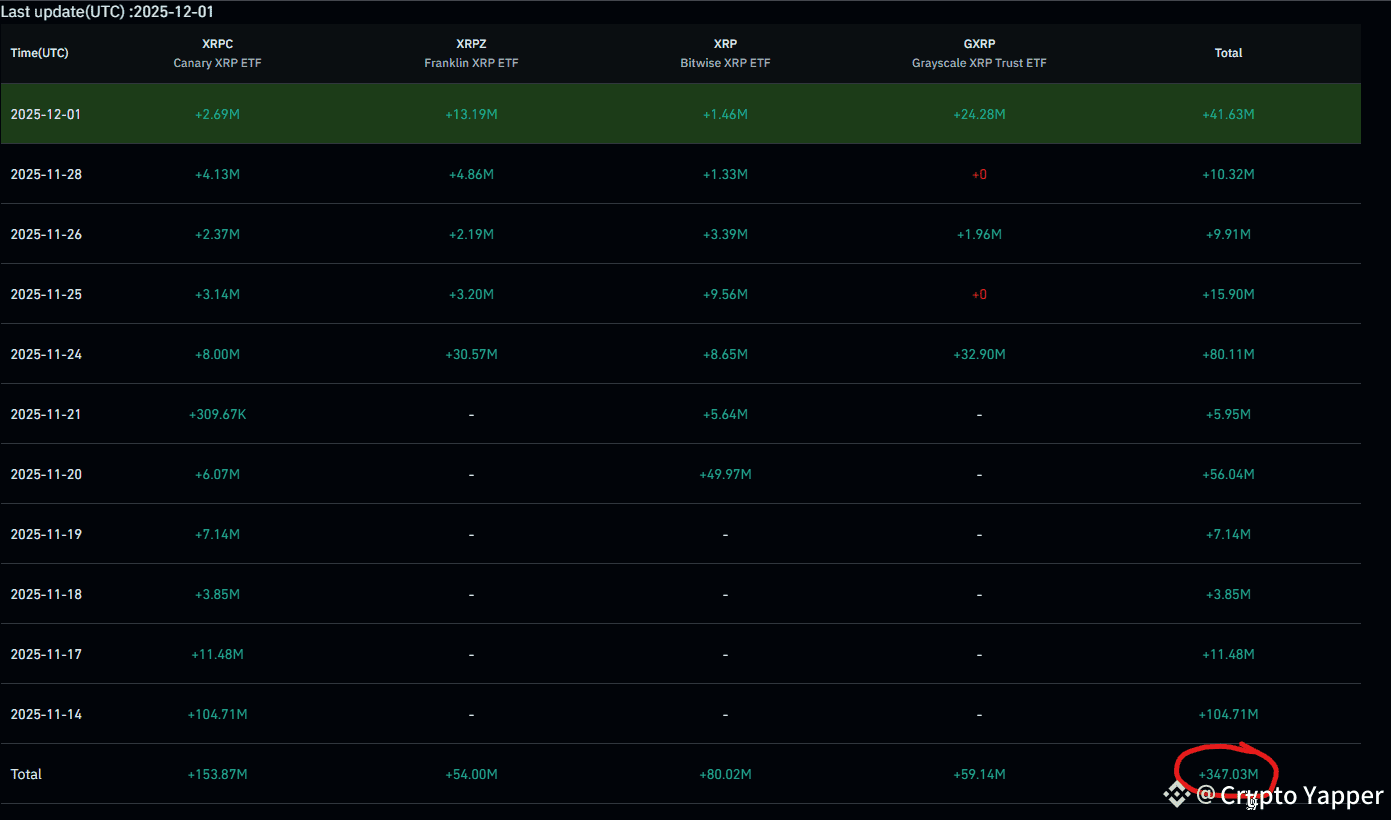Image resolution: width=1391 pixels, height=820 pixels.
Task: Select the 2025-11-19 date cell
Action: pyautogui.click(x=46, y=534)
